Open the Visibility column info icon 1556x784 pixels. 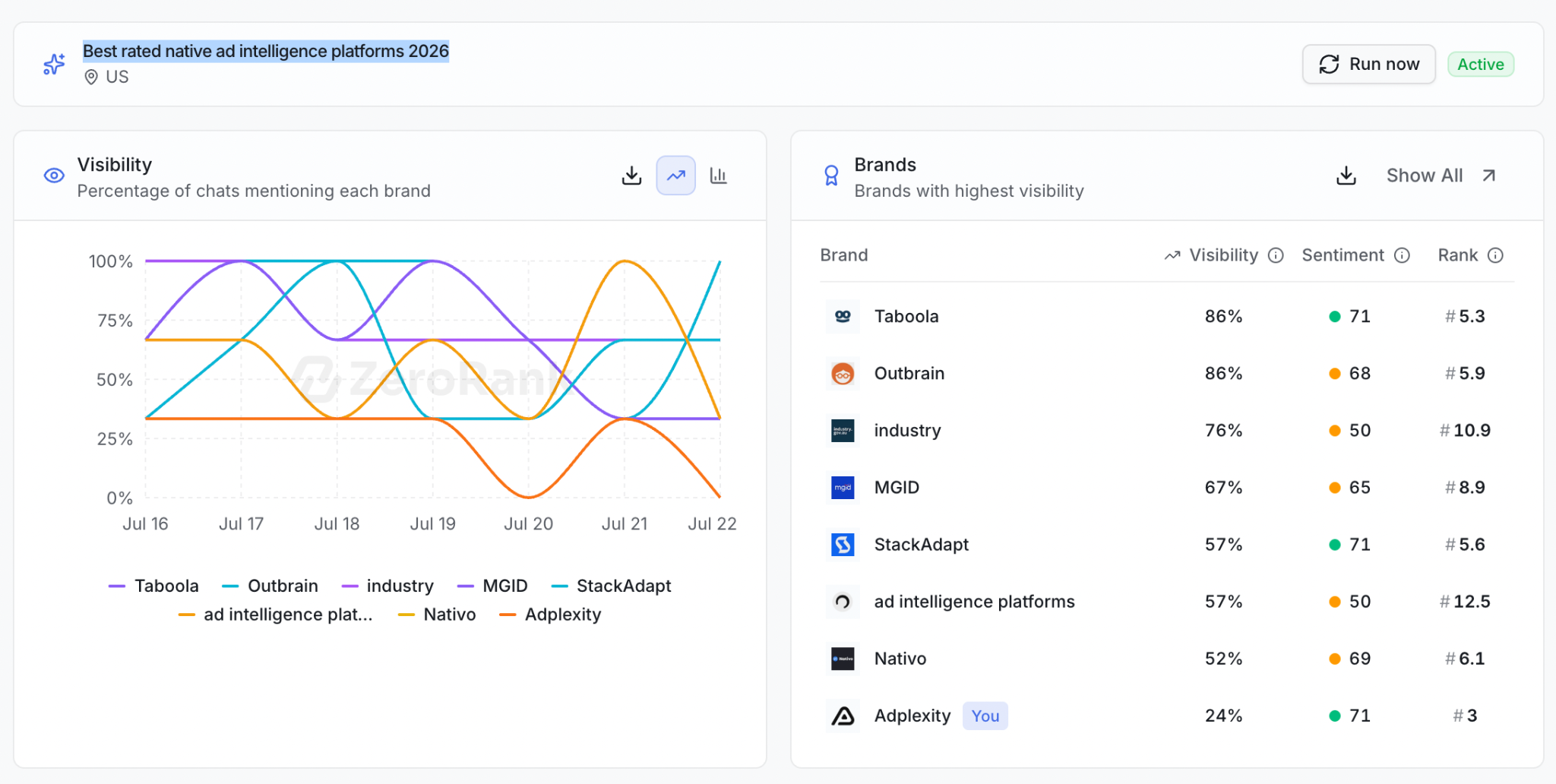click(1276, 255)
